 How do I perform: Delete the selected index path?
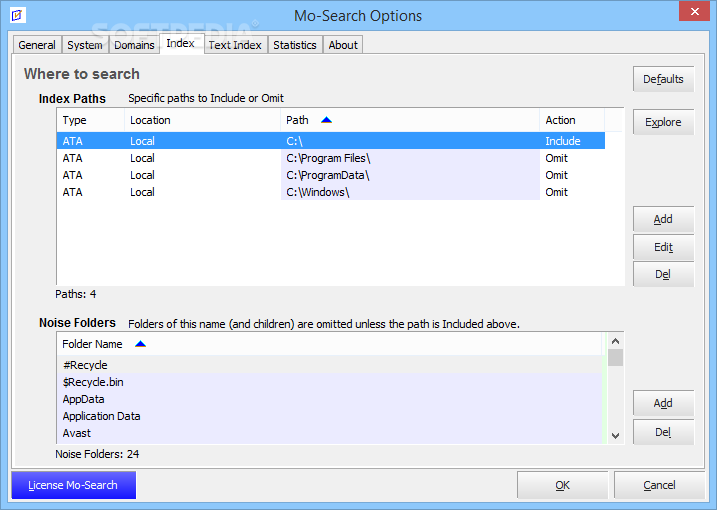click(x=663, y=274)
